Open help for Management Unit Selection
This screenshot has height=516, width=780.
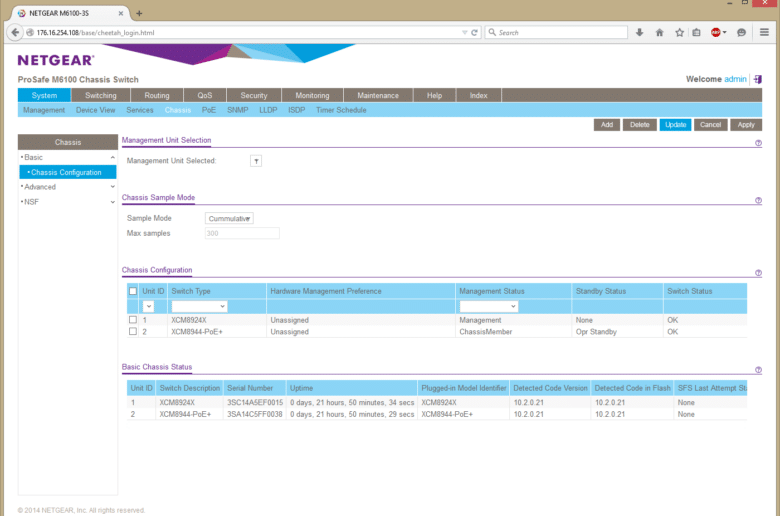click(758, 143)
